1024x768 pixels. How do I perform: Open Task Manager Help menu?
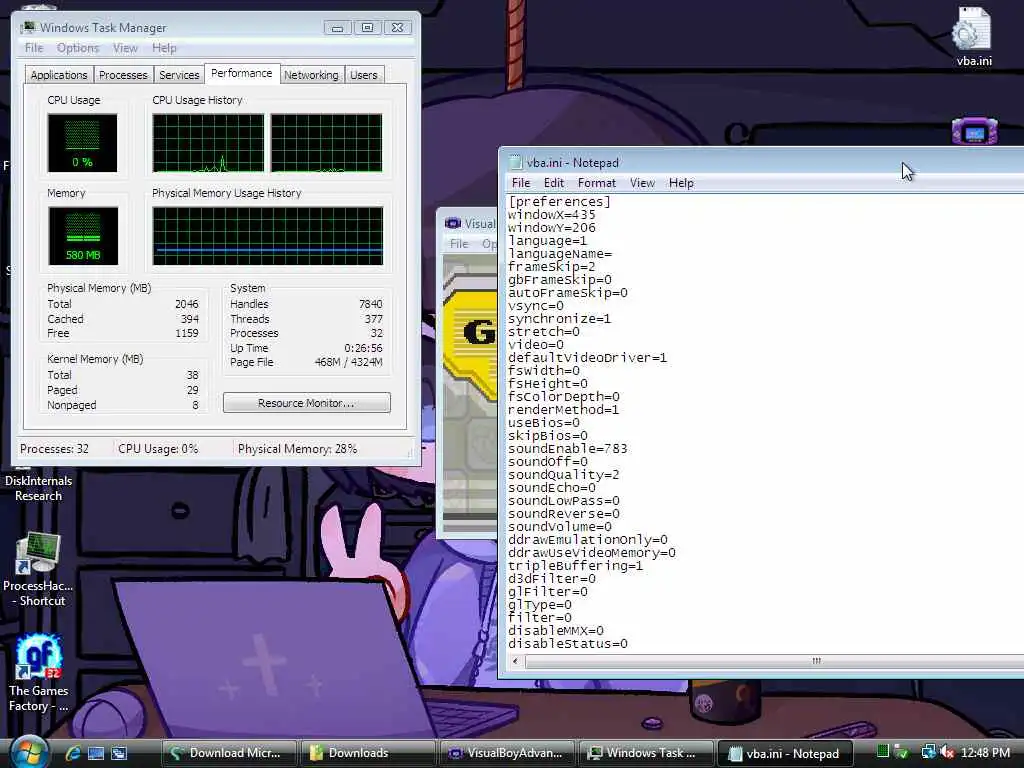click(x=164, y=48)
